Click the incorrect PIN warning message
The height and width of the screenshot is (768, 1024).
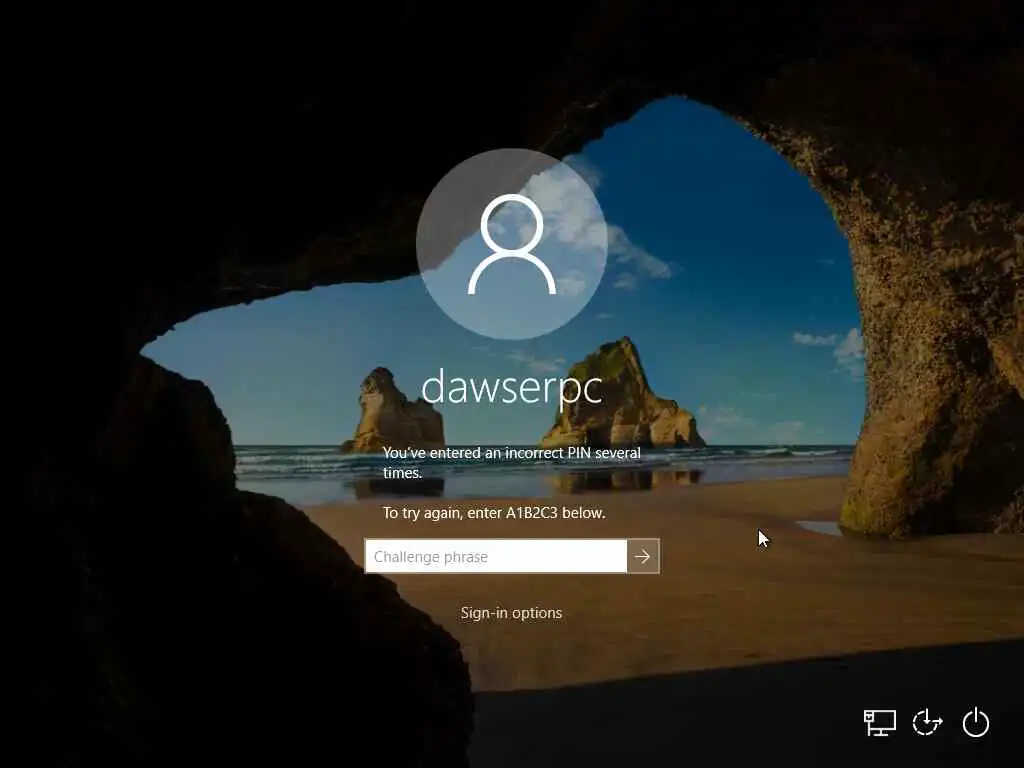pyautogui.click(x=512, y=462)
